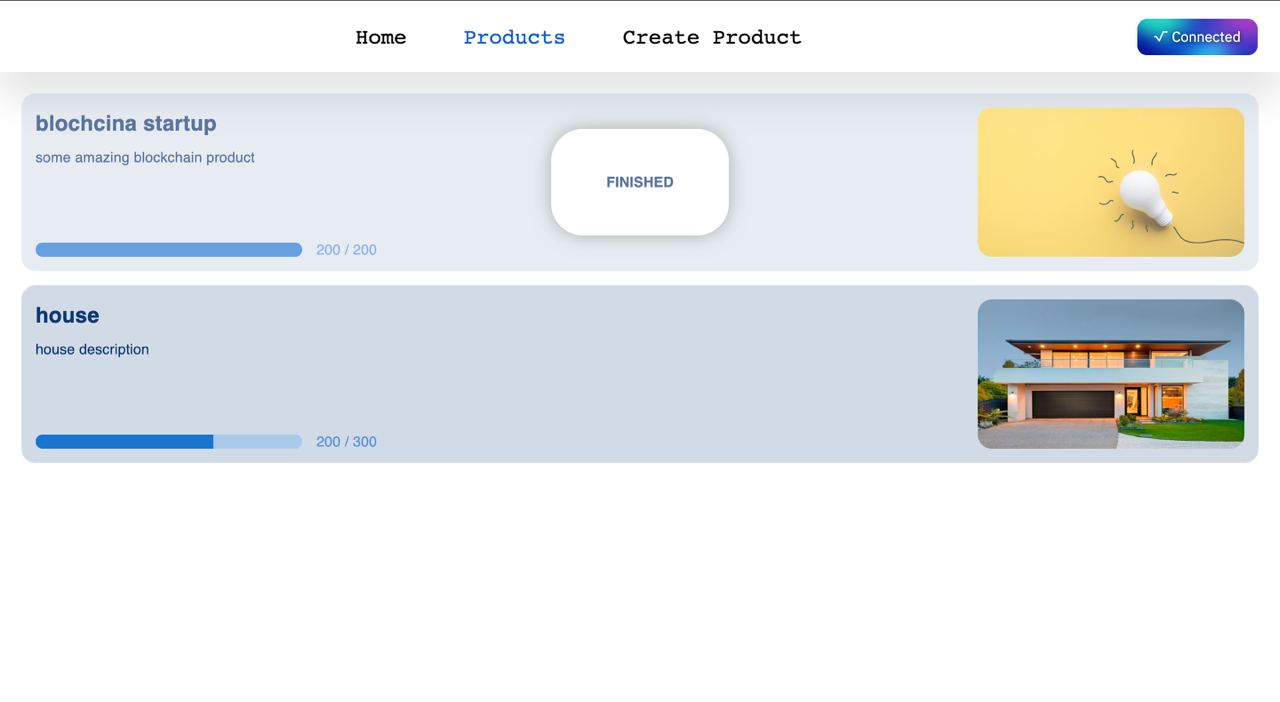Select the Products navigation tab
The height and width of the screenshot is (702, 1280).
pyautogui.click(x=514, y=37)
